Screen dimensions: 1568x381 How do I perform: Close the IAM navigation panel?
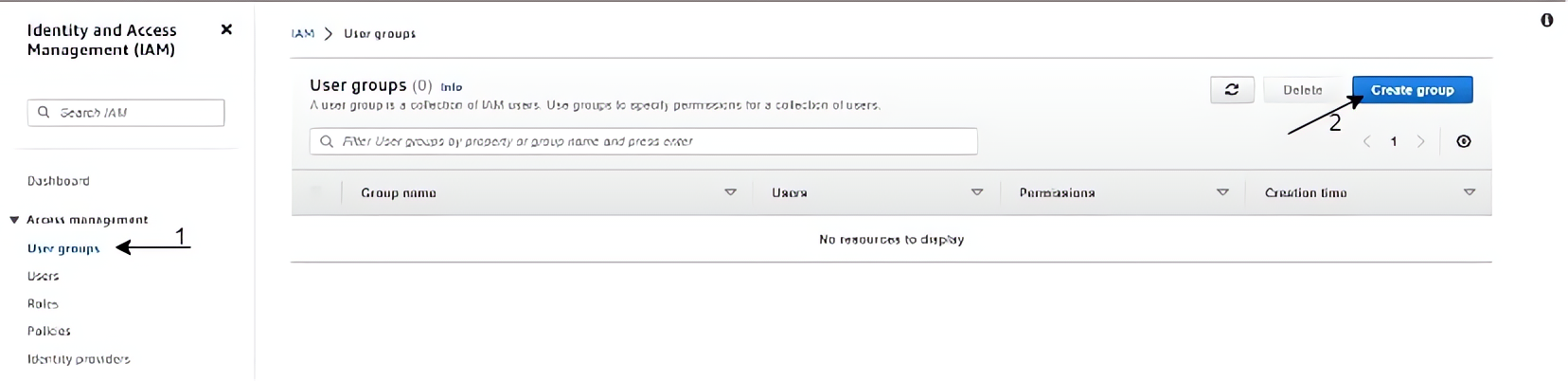(x=226, y=29)
